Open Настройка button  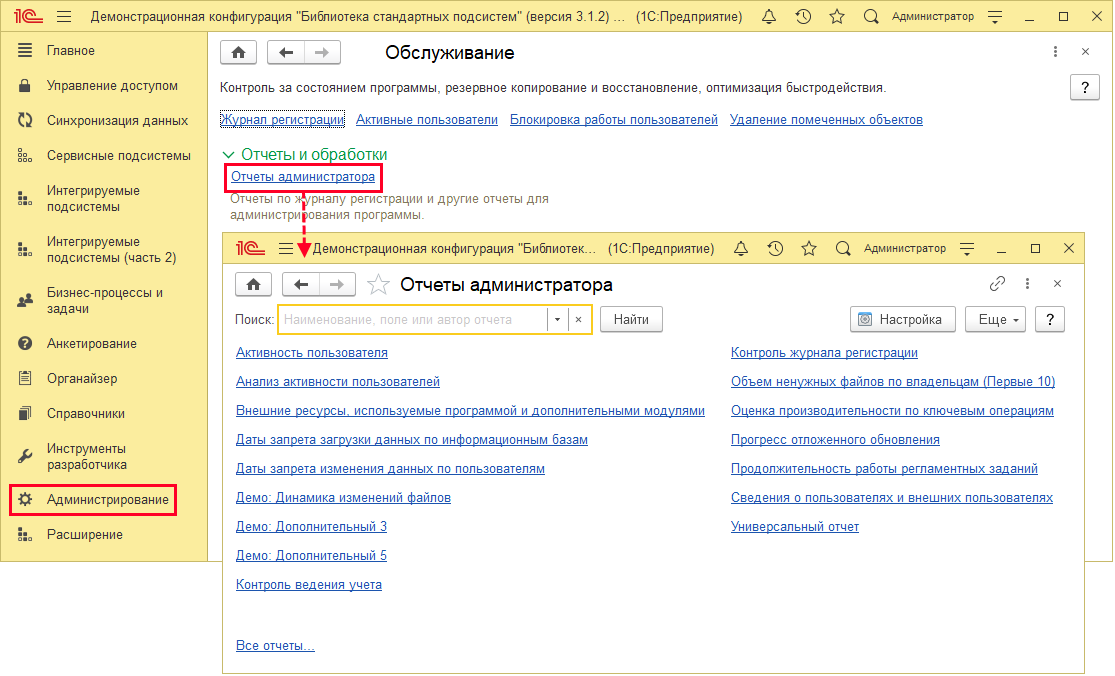tap(902, 320)
